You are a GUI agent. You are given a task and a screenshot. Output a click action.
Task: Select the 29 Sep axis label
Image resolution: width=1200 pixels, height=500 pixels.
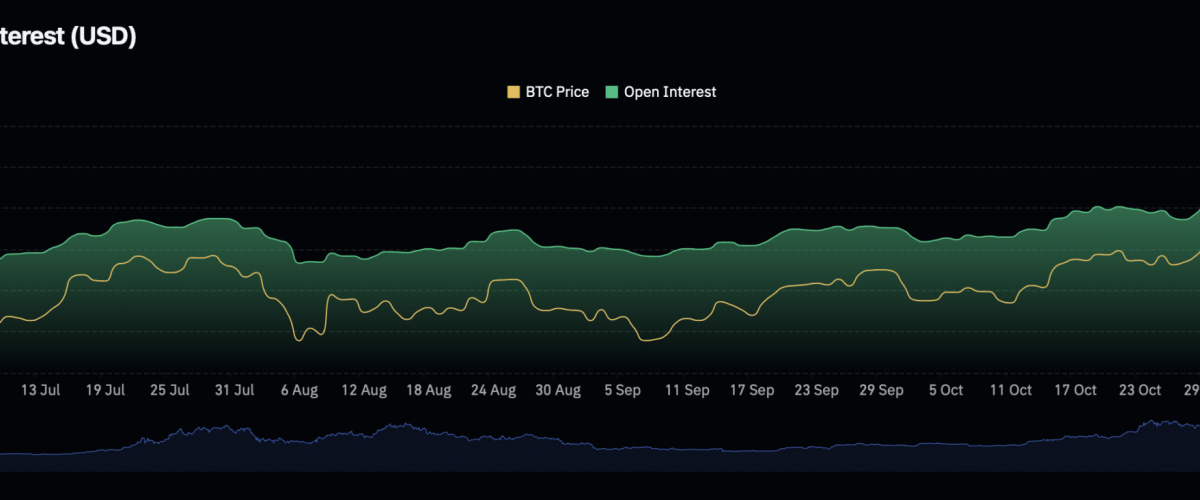881,390
